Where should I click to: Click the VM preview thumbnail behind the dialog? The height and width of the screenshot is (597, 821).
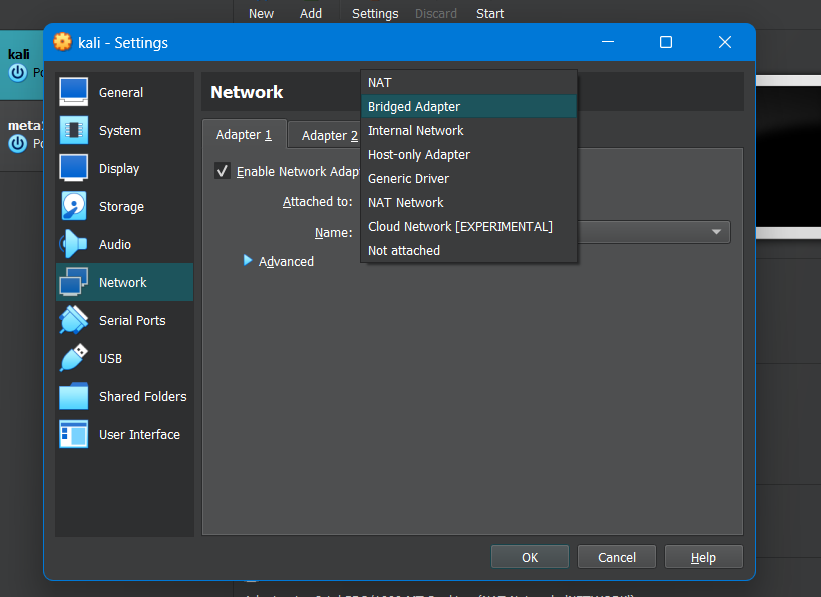(x=788, y=157)
